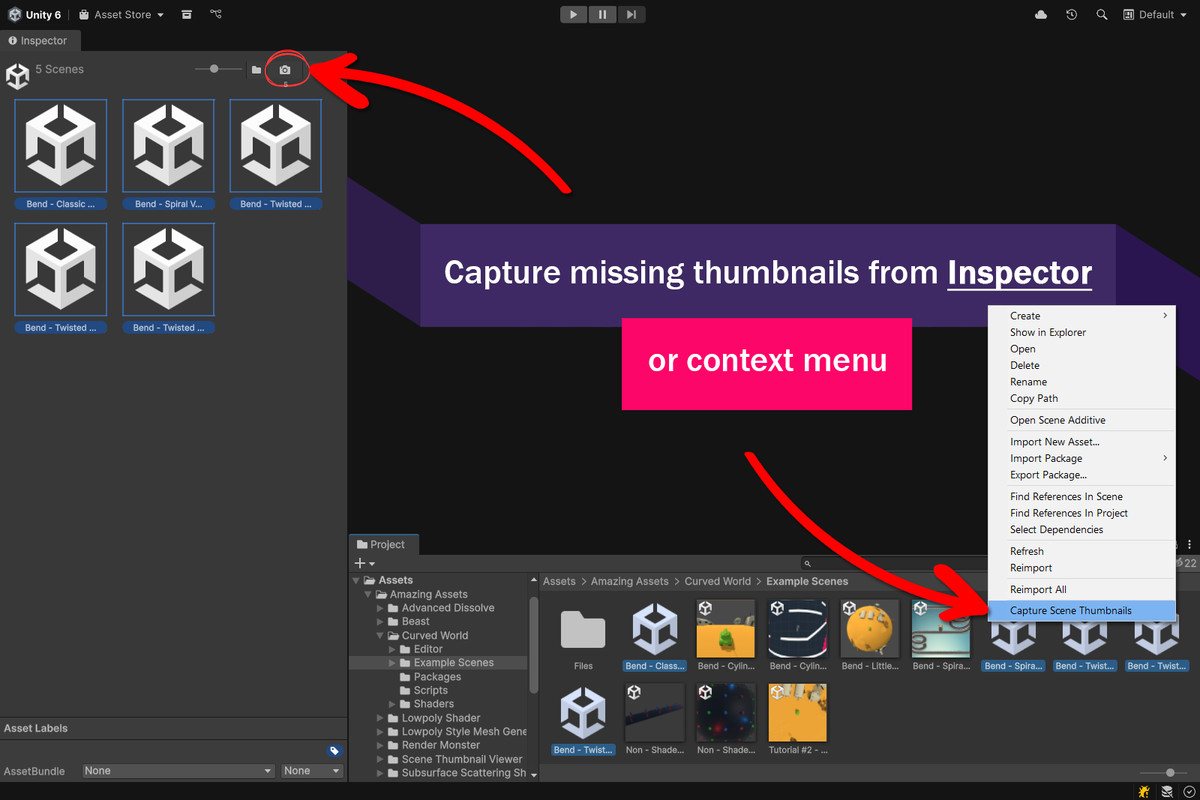Click the folder icon in Inspector header
Screen dimensions: 1200x800
256,70
